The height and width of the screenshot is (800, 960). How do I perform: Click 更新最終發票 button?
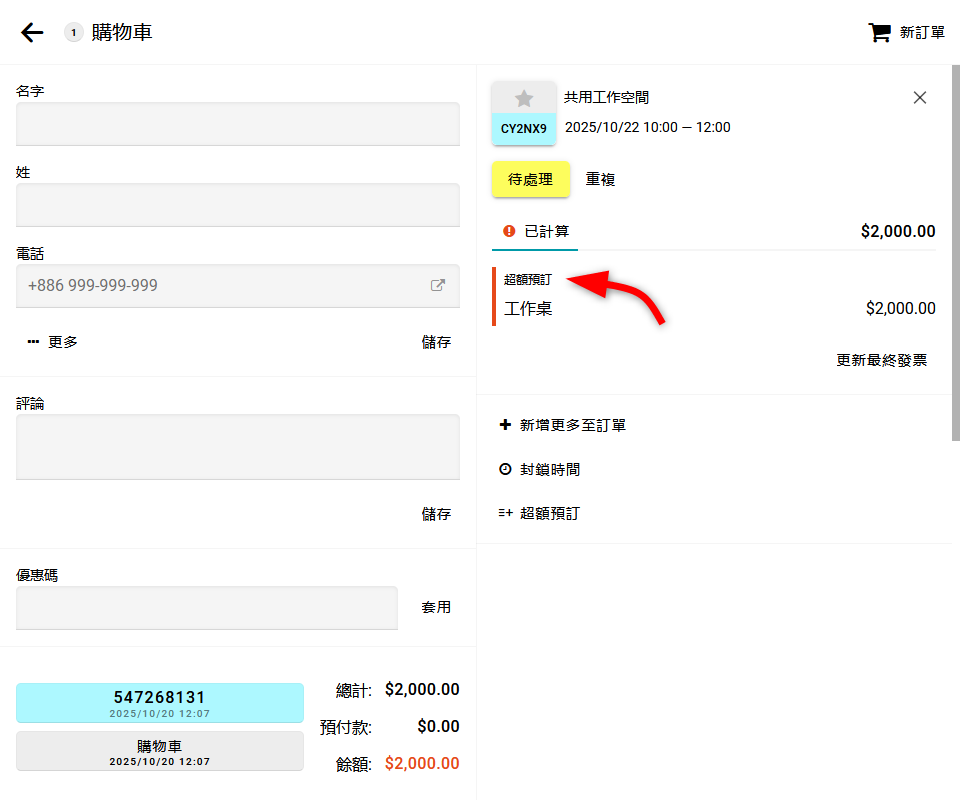click(881, 360)
